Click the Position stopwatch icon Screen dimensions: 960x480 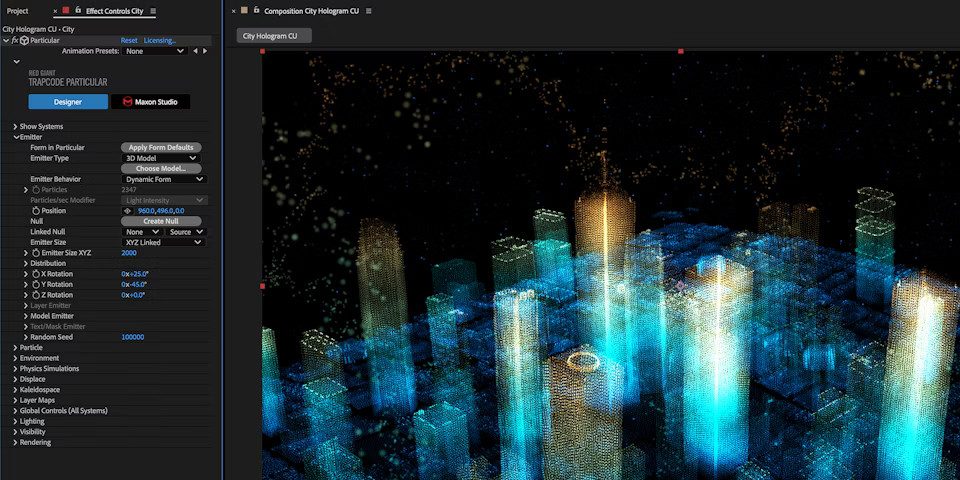point(37,211)
